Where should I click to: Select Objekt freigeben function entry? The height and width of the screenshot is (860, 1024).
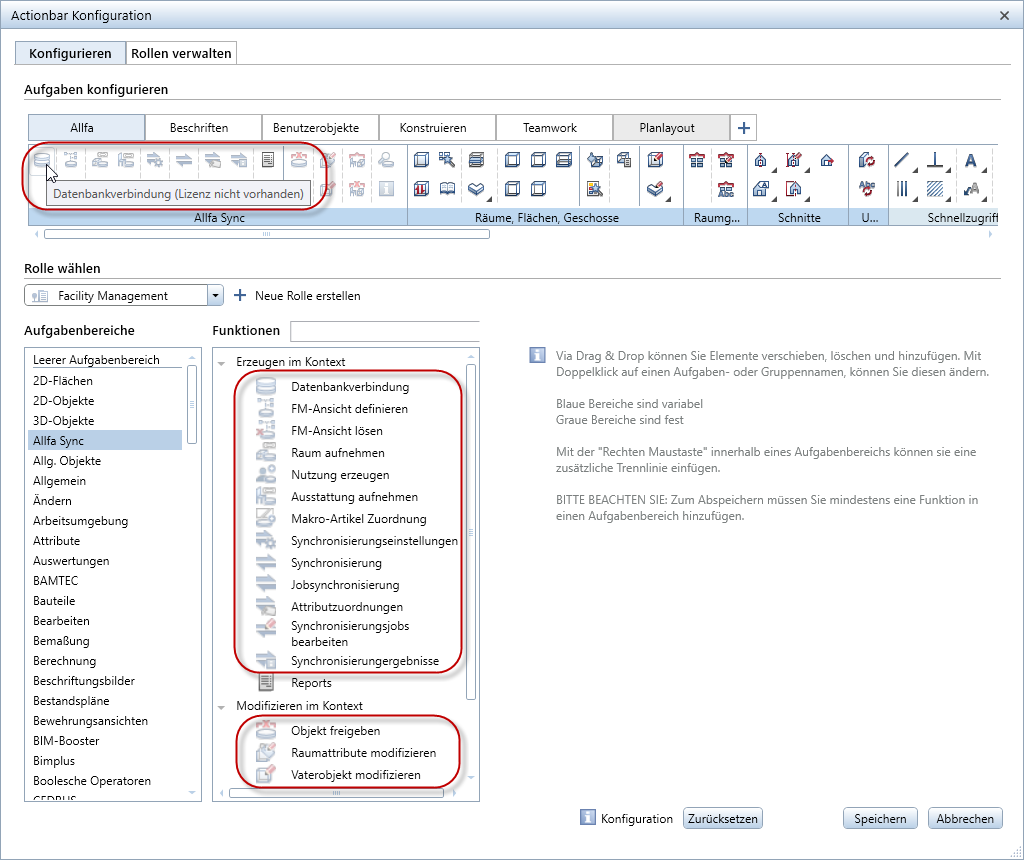click(x=335, y=731)
